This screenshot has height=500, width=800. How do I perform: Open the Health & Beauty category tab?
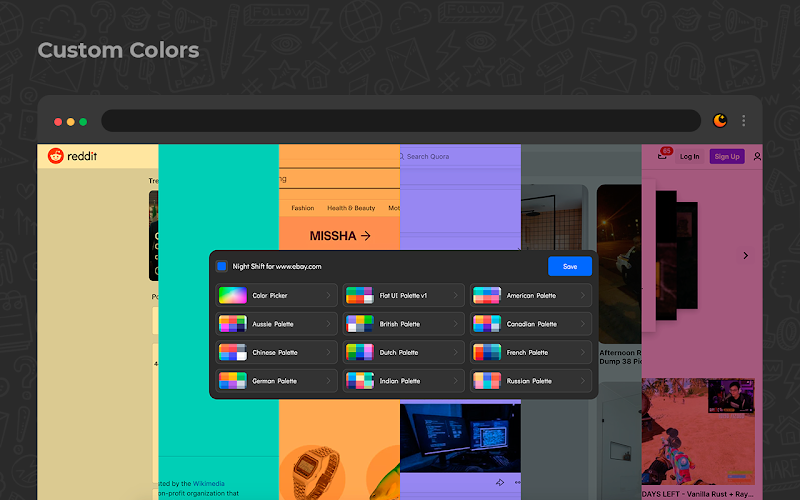click(x=351, y=208)
